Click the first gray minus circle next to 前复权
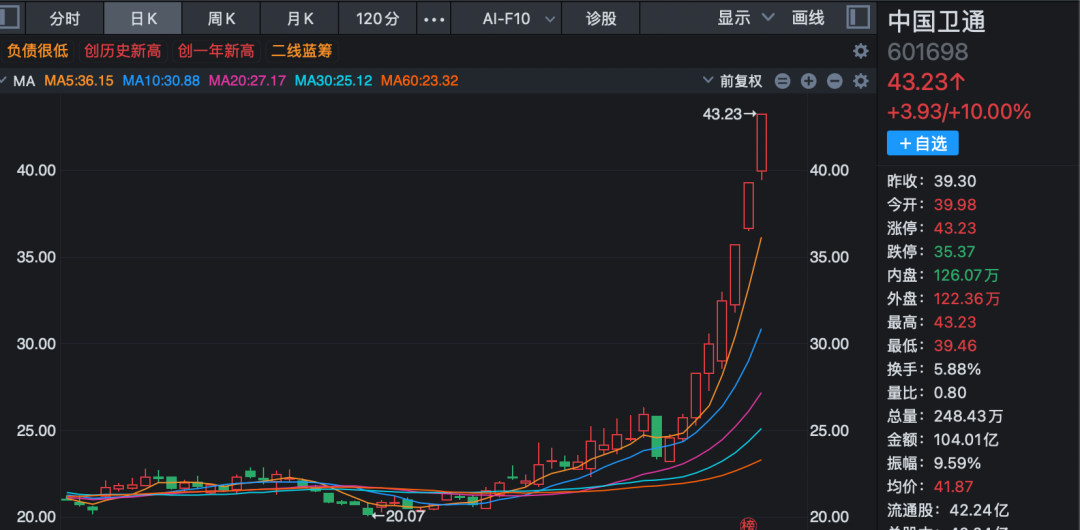The height and width of the screenshot is (530, 1080). [782, 81]
